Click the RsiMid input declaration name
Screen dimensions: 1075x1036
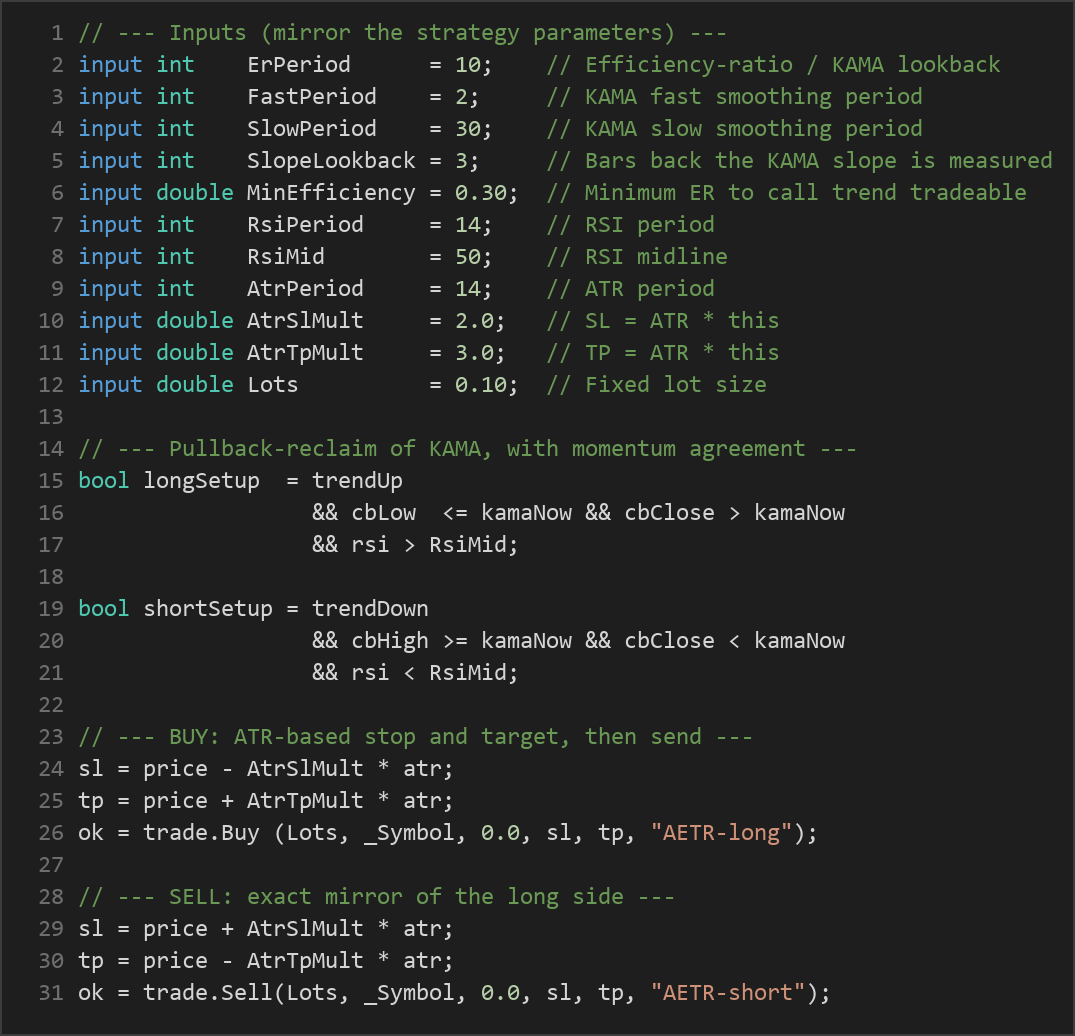pos(285,257)
